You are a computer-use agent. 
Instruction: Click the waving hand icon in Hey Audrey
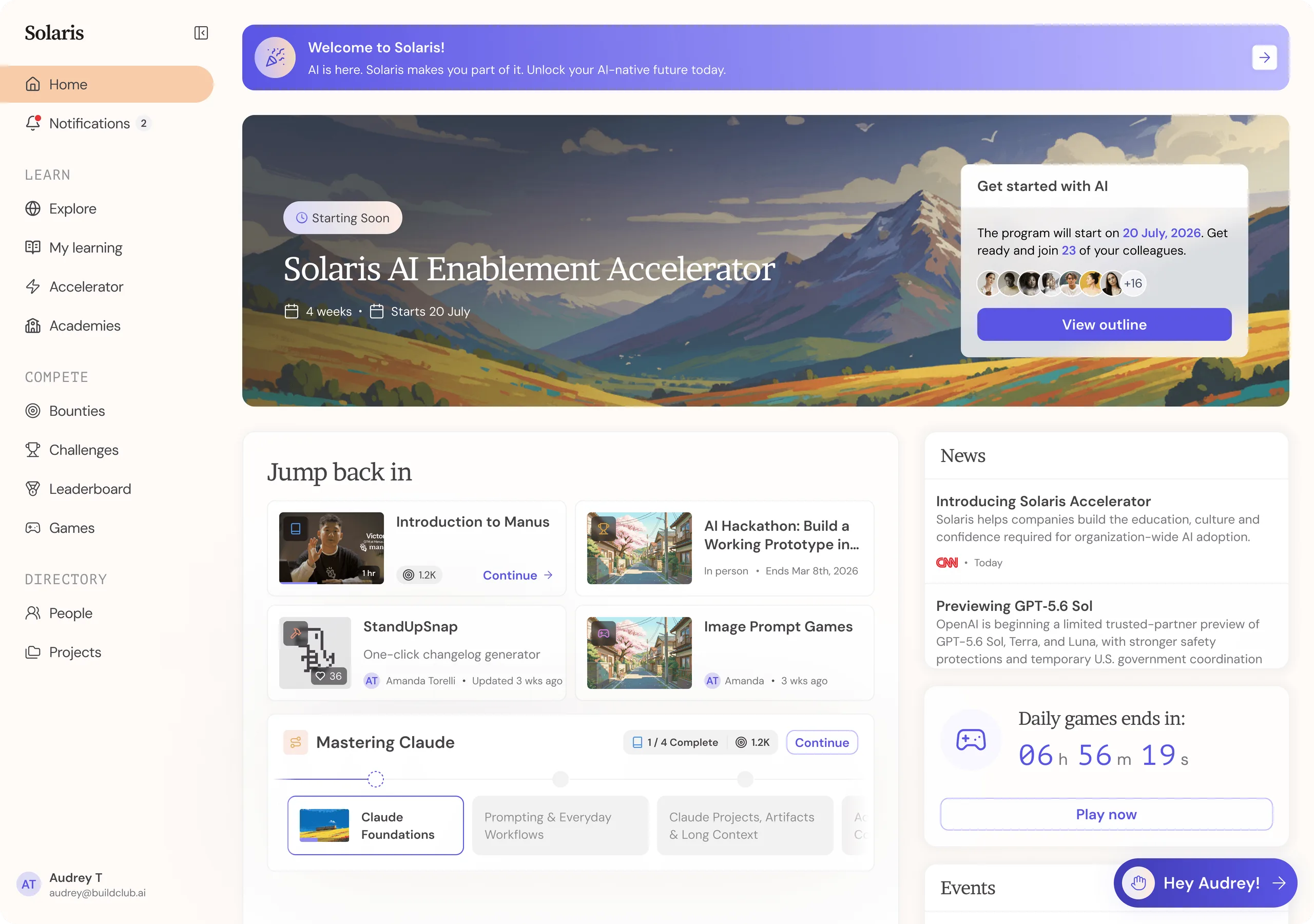point(1138,883)
